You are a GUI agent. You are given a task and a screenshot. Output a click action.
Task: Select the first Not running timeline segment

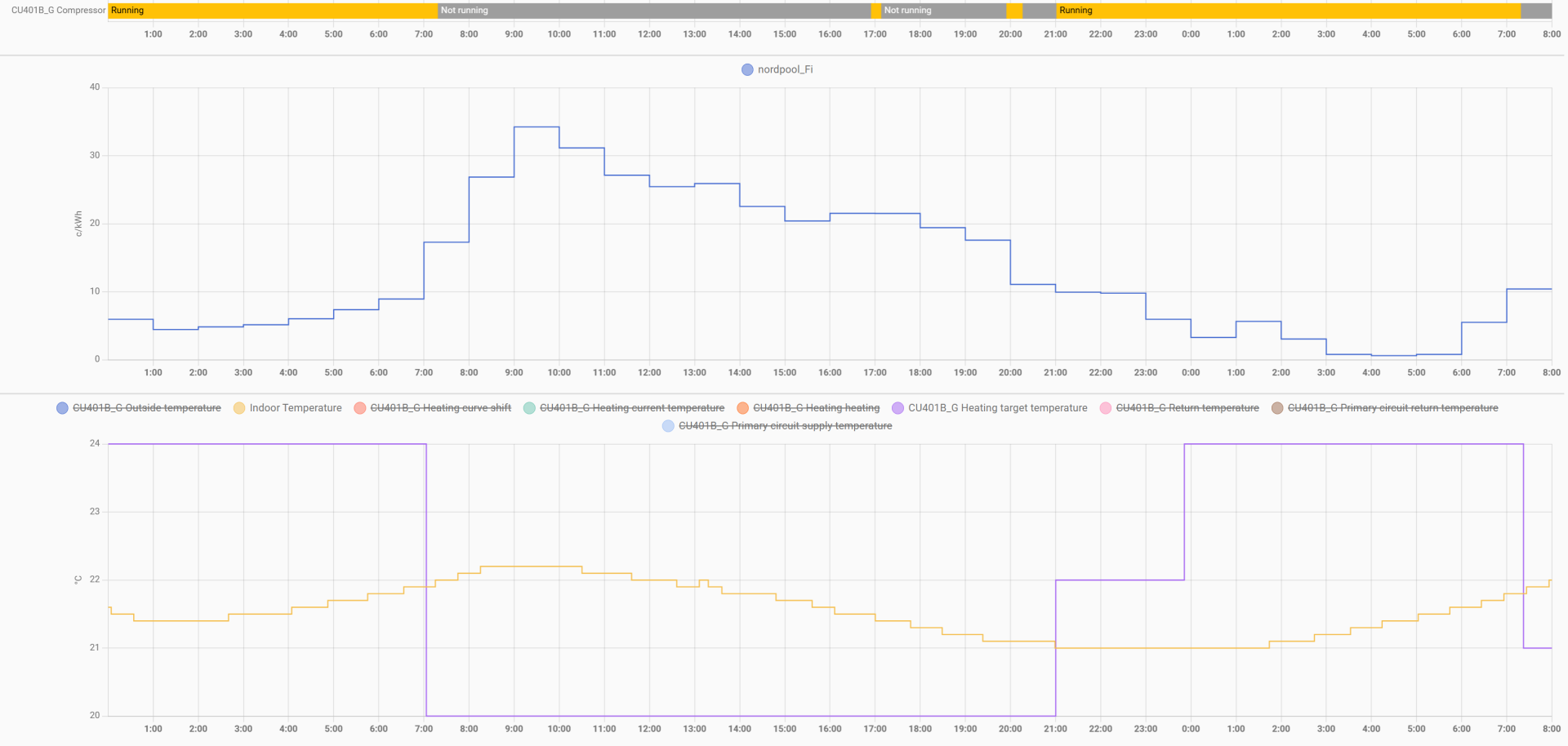point(653,11)
